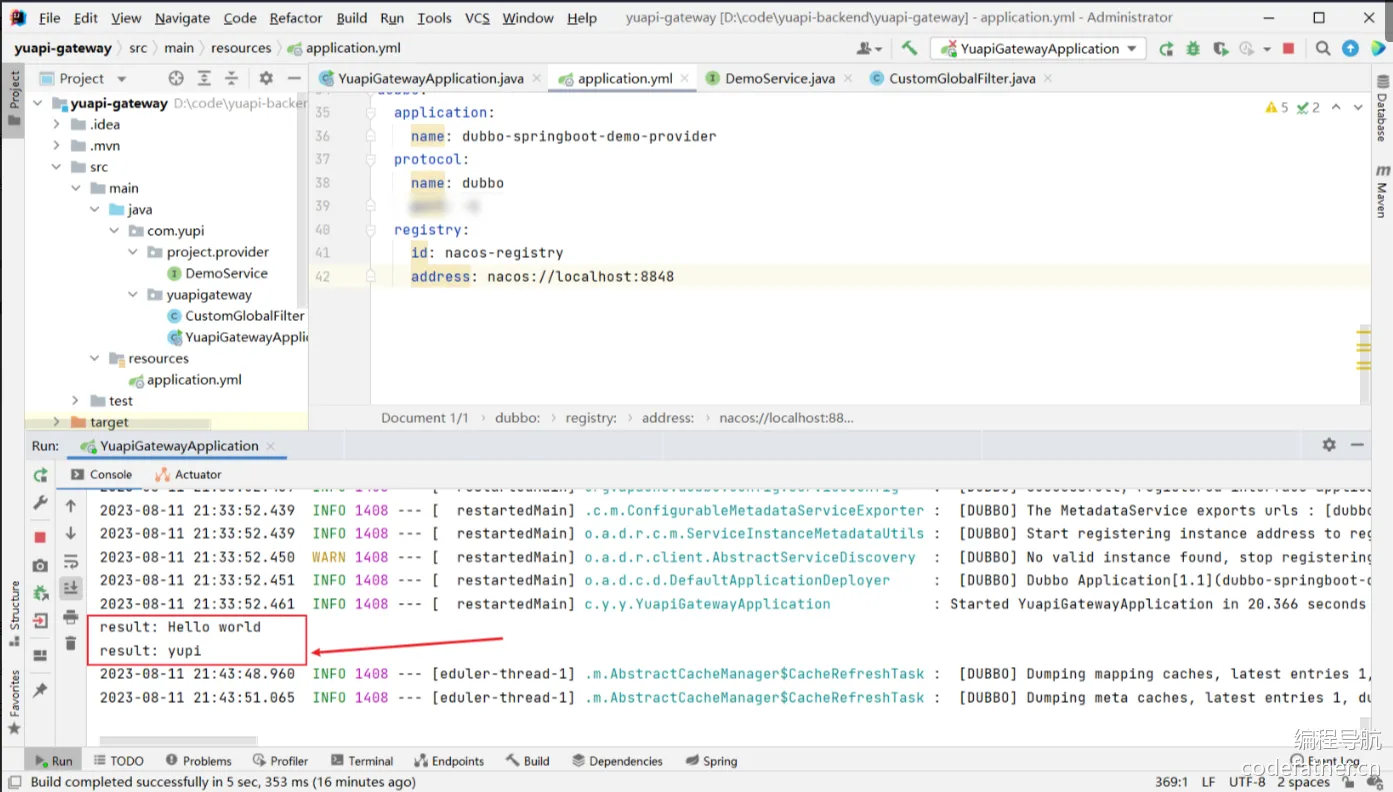Print console output with the printer icon
The image size is (1393, 792).
click(70, 617)
